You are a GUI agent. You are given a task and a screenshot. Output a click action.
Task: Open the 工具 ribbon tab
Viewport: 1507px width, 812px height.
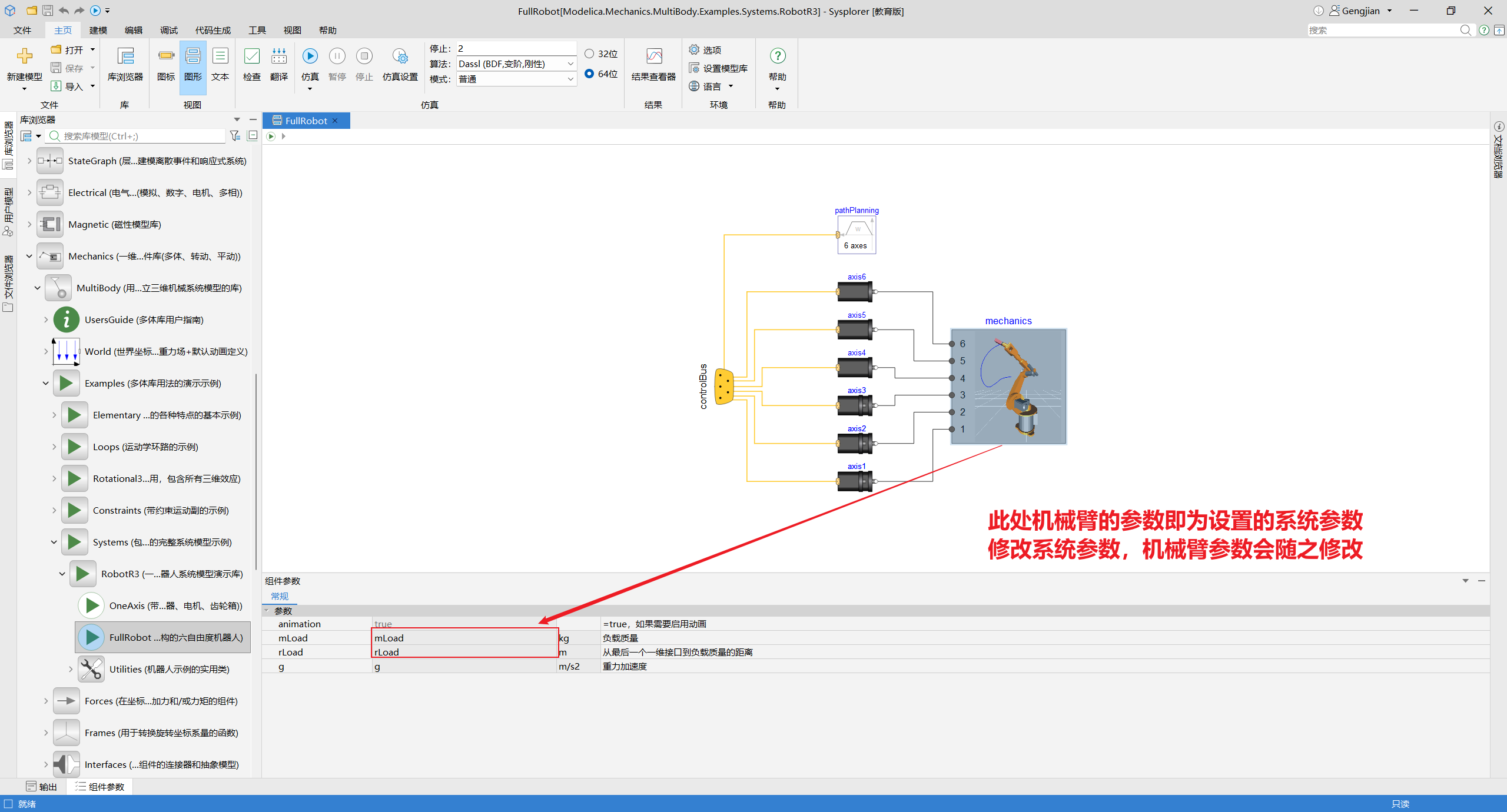pos(257,30)
